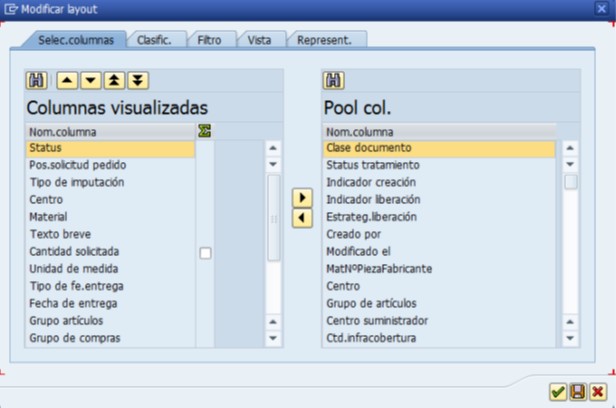
Task: Select Unidad de medida row
Action: point(110,269)
